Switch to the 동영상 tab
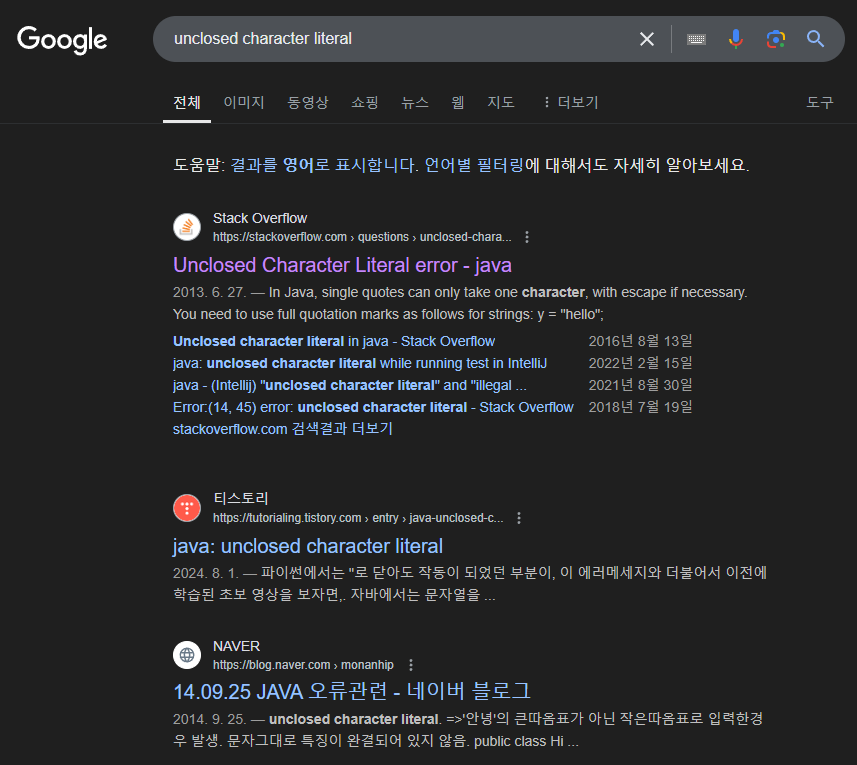 pyautogui.click(x=308, y=102)
